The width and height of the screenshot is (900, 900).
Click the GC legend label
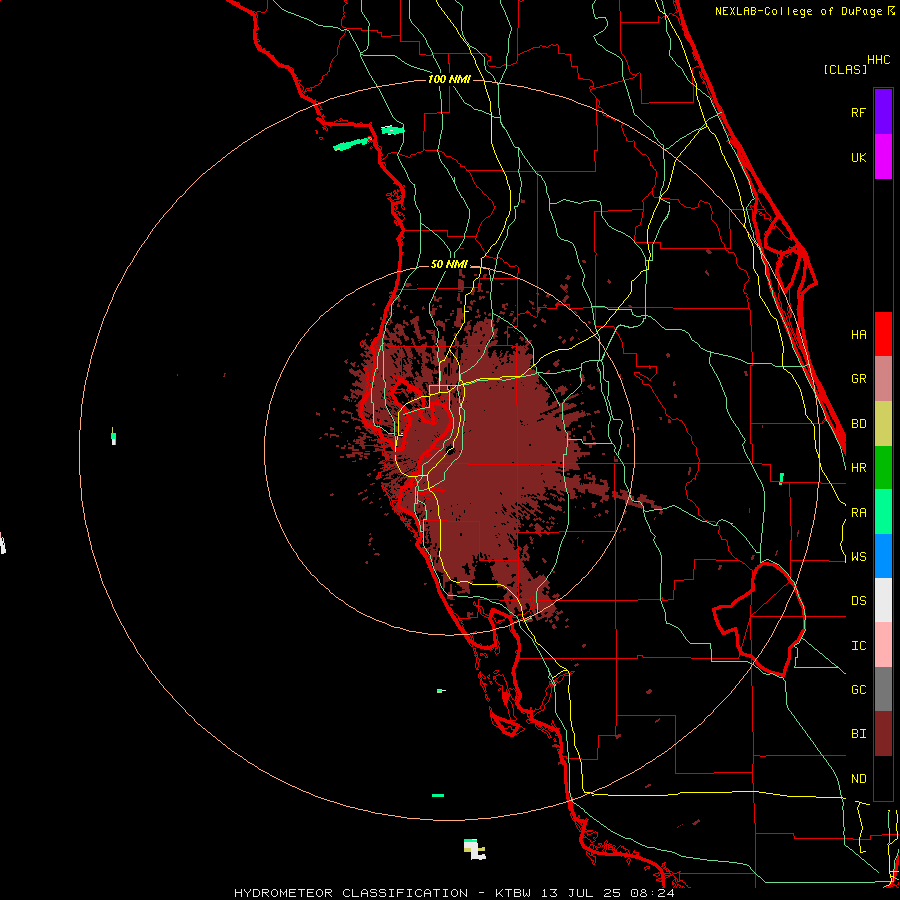(859, 690)
